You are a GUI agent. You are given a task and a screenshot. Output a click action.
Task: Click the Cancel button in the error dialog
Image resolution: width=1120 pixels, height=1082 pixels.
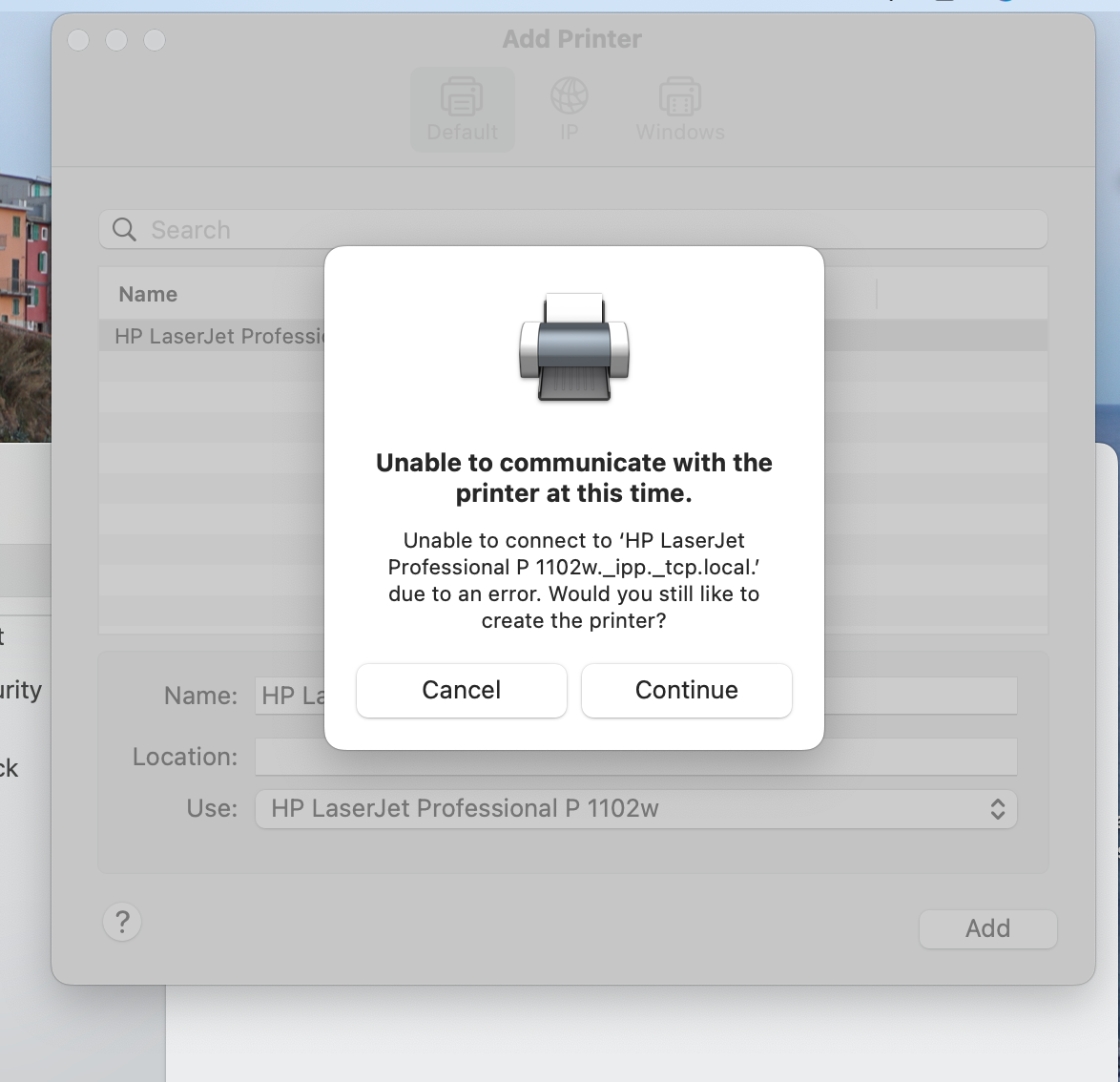point(462,690)
